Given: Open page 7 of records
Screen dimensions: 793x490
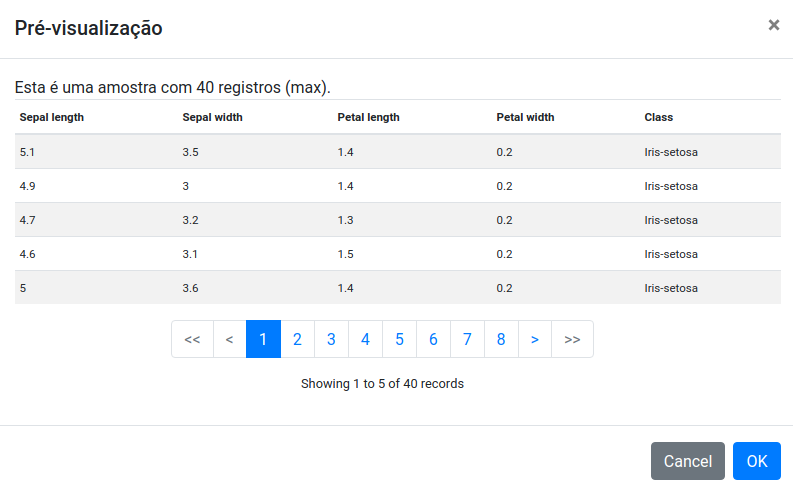Looking at the screenshot, I should [x=467, y=339].
